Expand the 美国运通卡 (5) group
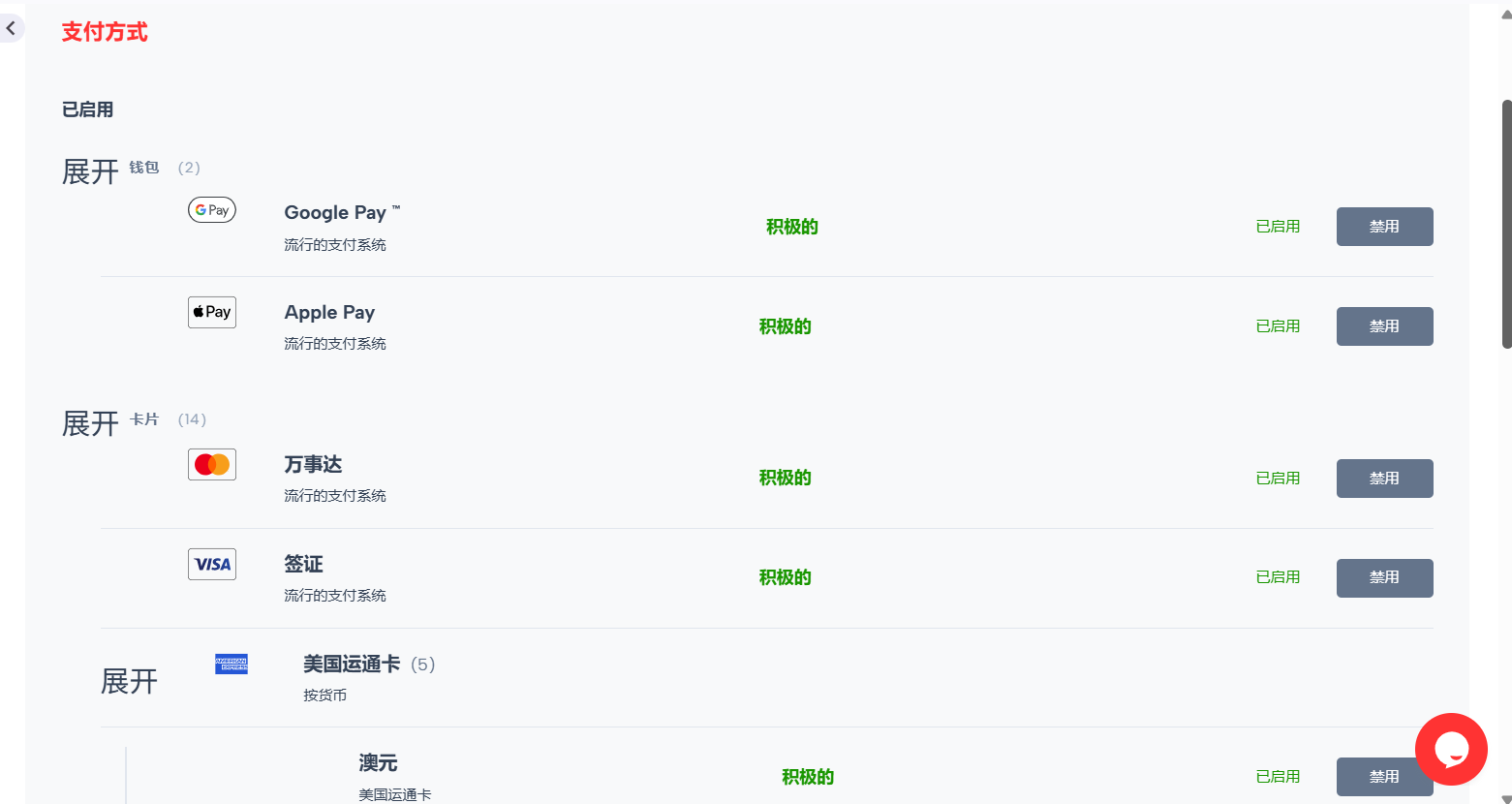This screenshot has height=804, width=1512. point(129,682)
